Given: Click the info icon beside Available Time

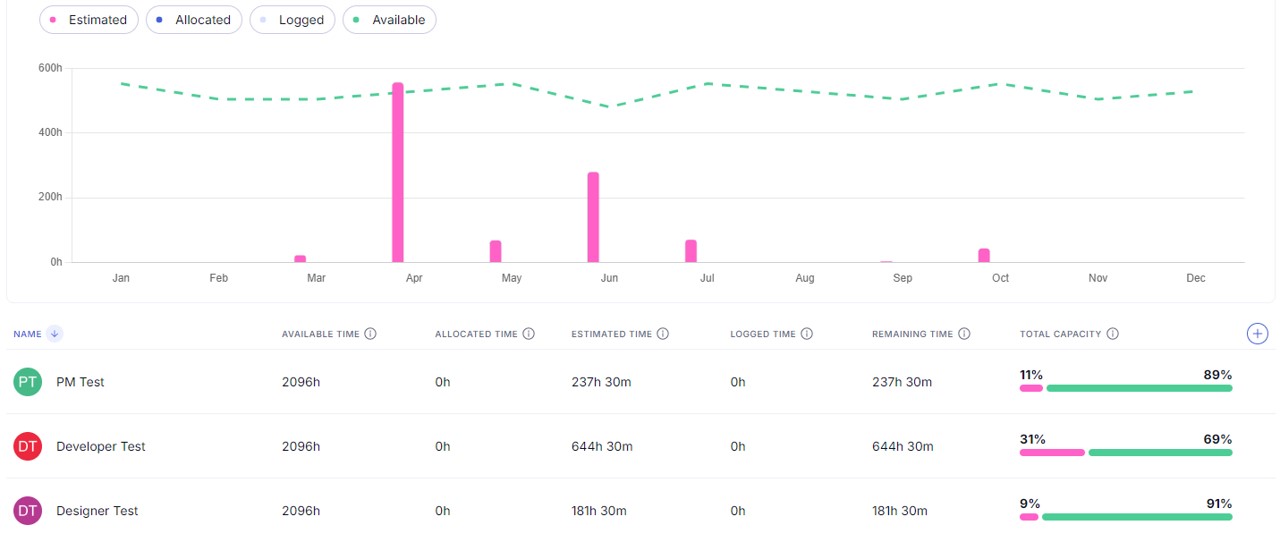Looking at the screenshot, I should point(370,334).
